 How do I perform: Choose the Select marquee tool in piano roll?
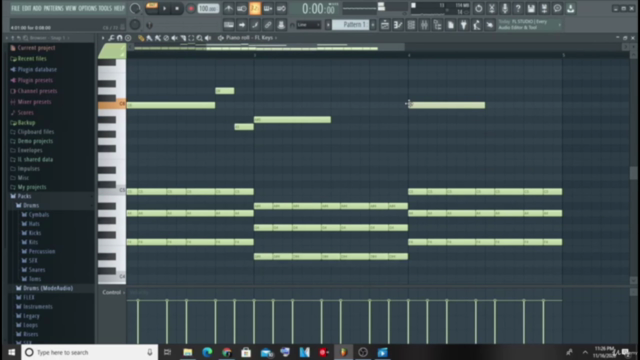click(191, 38)
